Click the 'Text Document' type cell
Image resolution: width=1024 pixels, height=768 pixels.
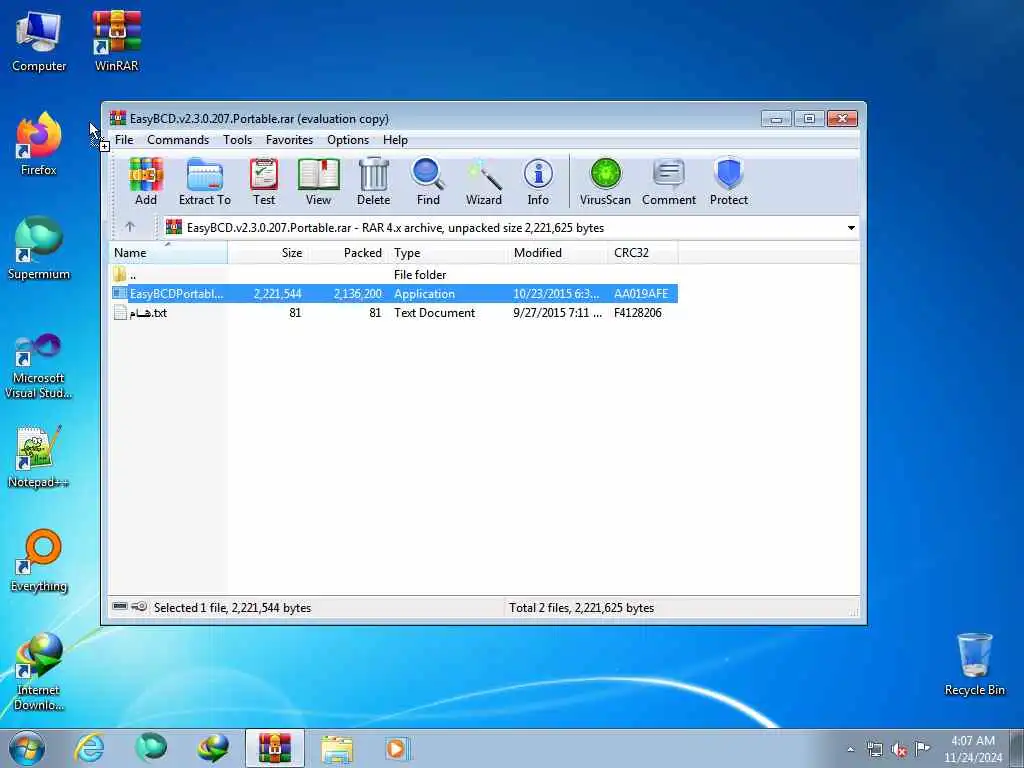pos(434,313)
